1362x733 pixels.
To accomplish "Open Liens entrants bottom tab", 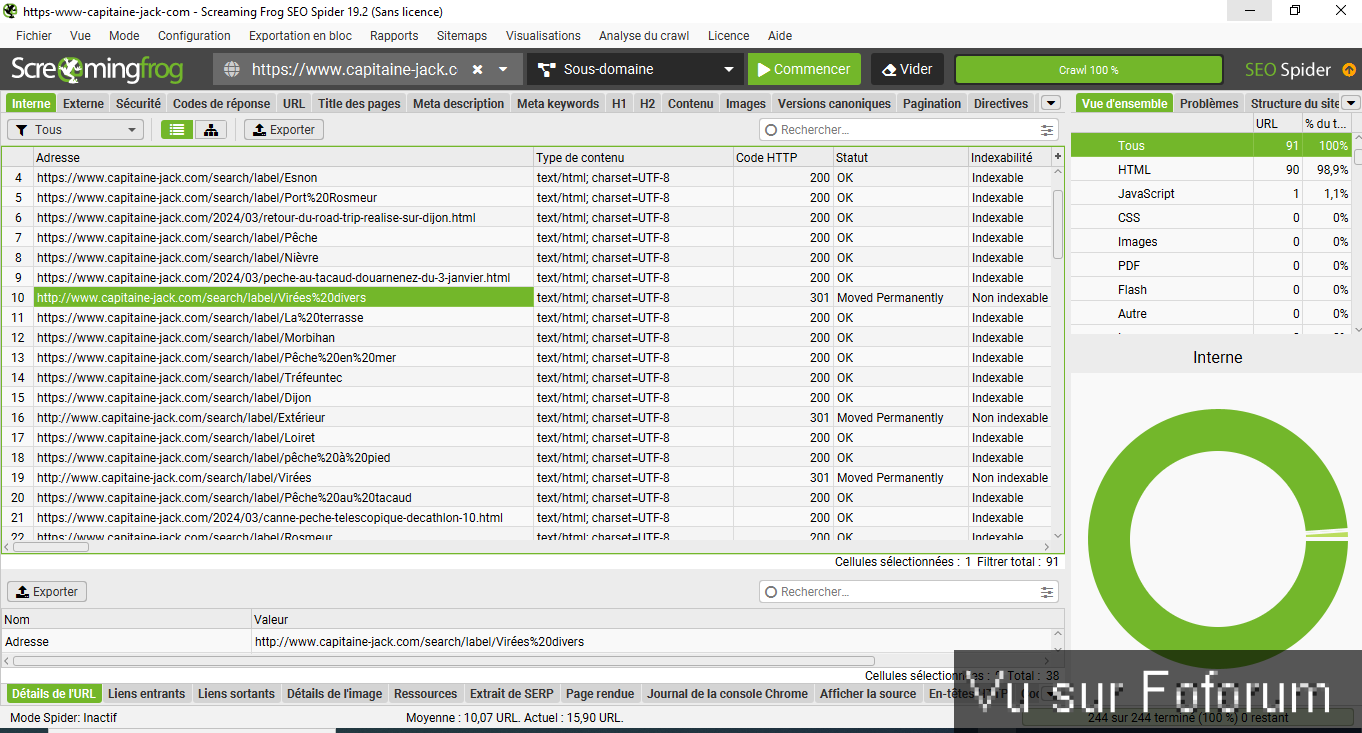I will pos(146,693).
